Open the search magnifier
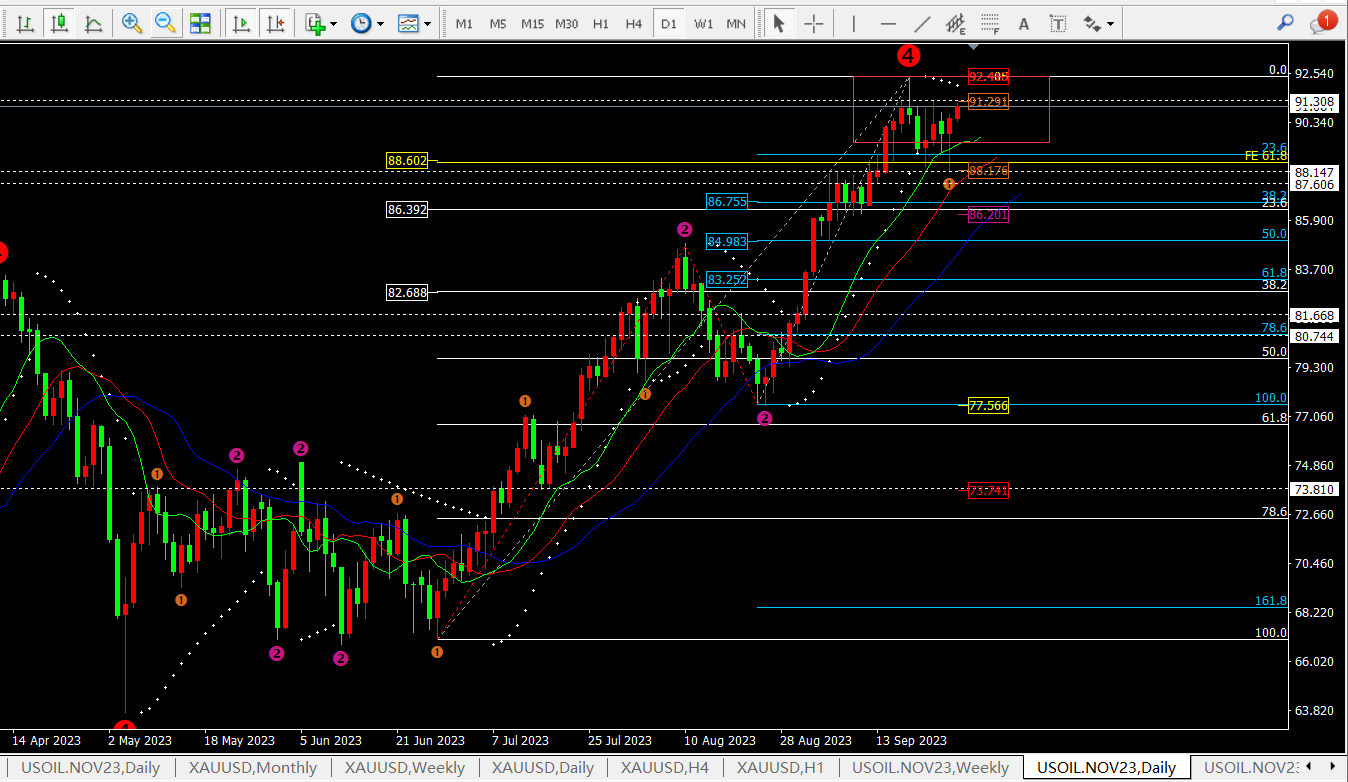 point(1286,23)
